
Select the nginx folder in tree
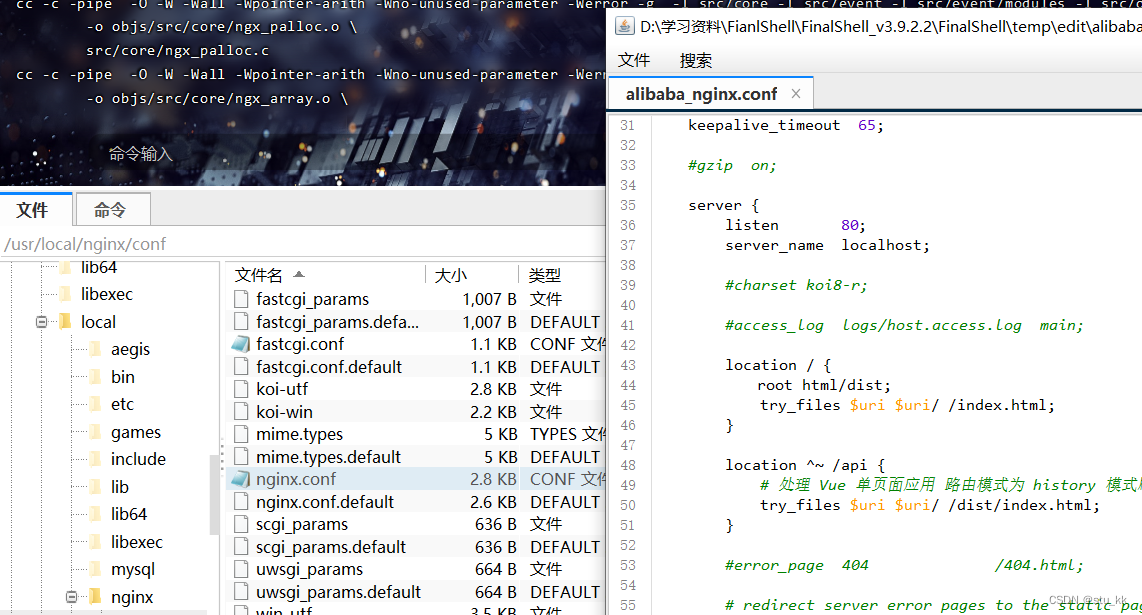(x=132, y=597)
